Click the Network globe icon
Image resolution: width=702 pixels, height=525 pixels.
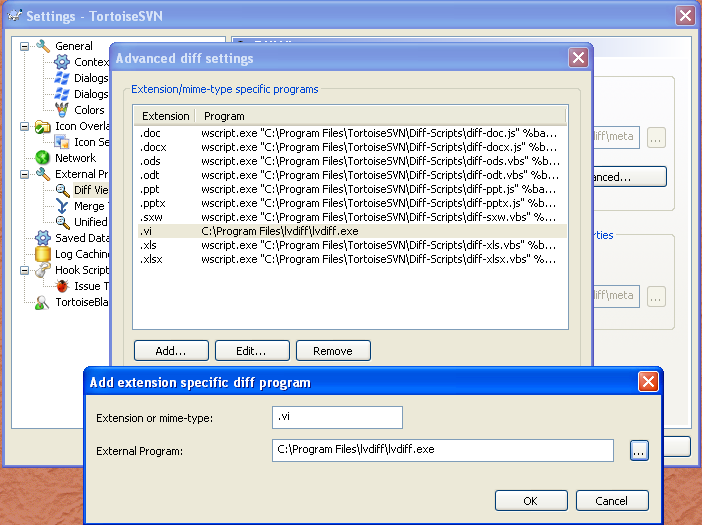(43, 158)
